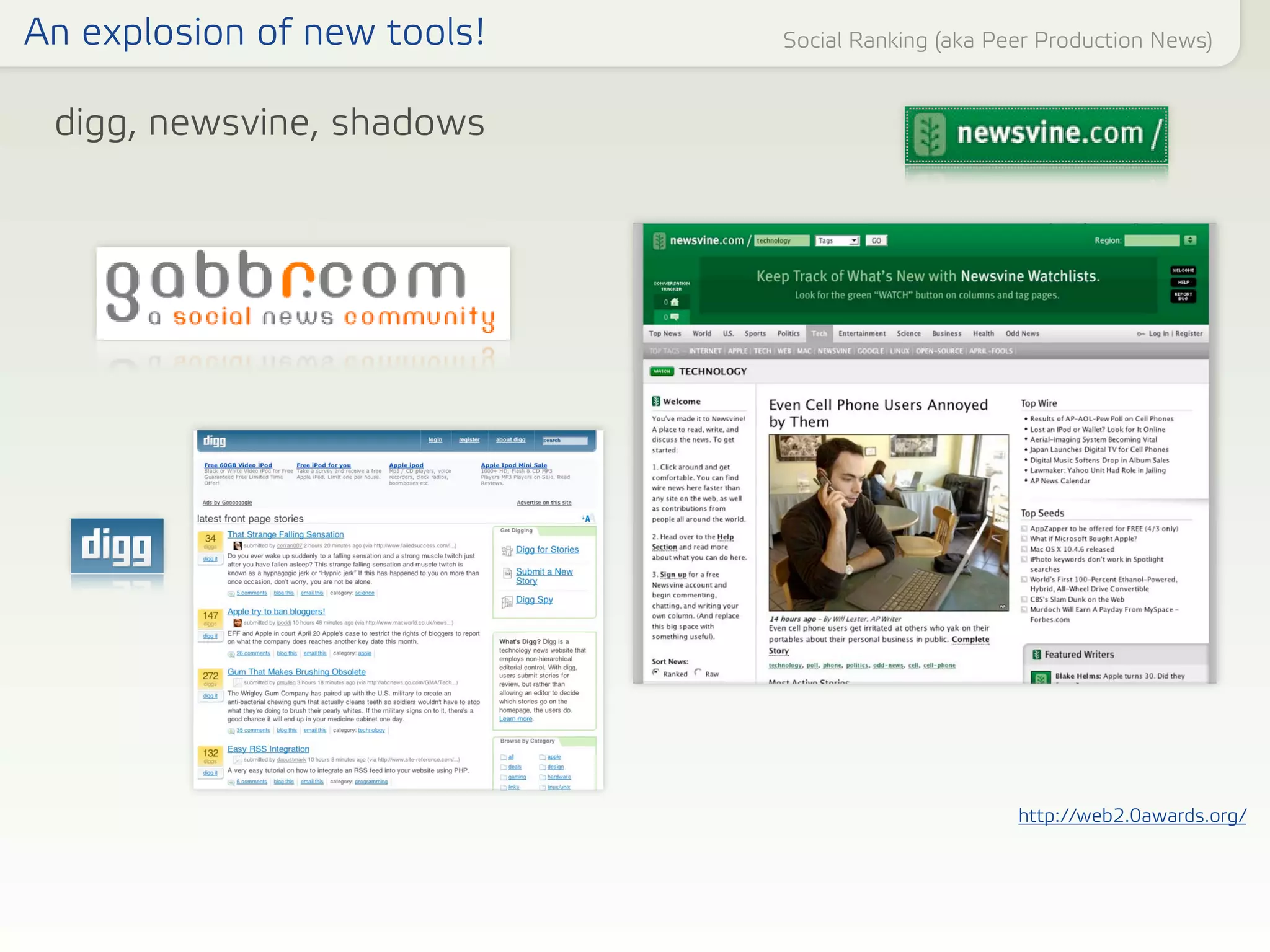Select the Tech tab
This screenshot has width=1270, height=952.
pos(819,333)
